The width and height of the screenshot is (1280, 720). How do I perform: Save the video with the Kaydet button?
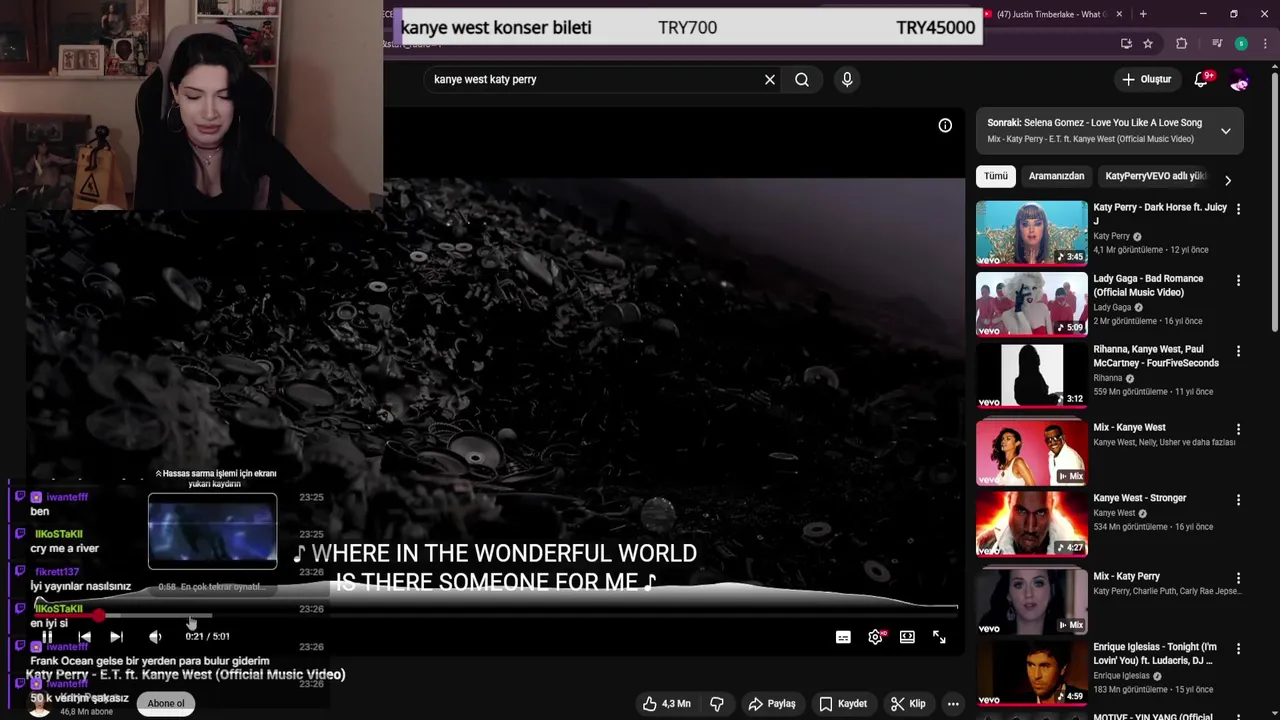click(x=843, y=704)
